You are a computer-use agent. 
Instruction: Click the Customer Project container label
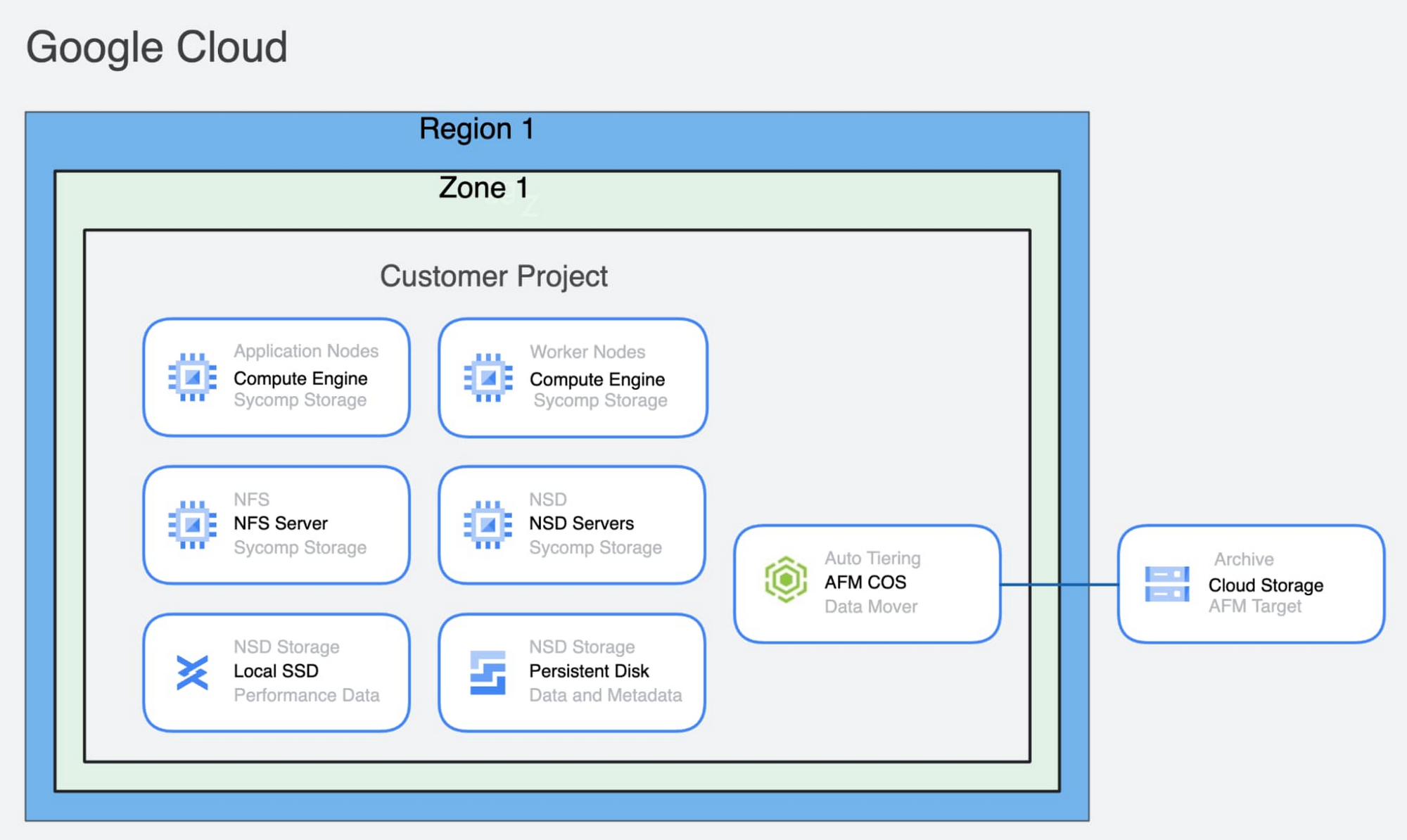pyautogui.click(x=493, y=276)
